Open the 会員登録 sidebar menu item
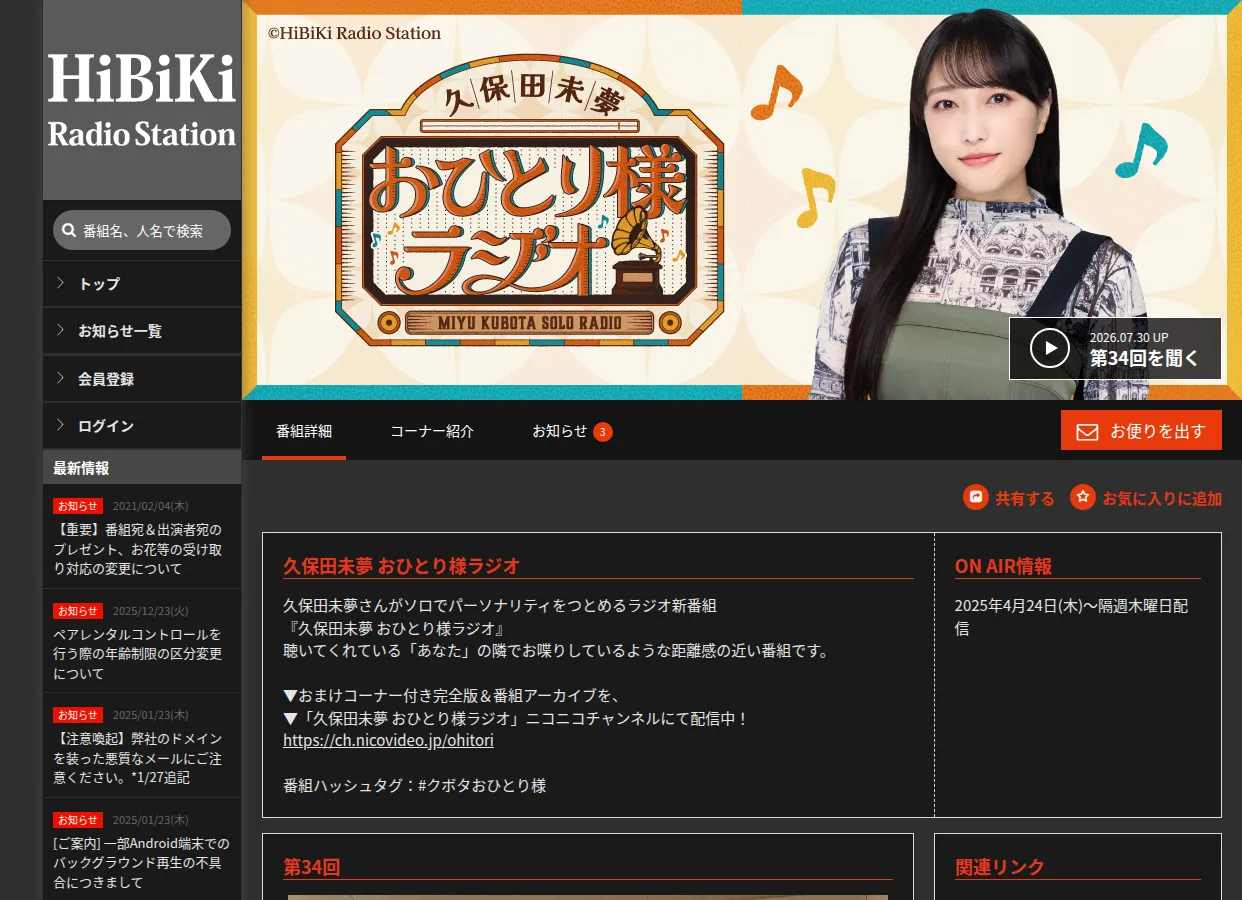Image resolution: width=1242 pixels, height=900 pixels. click(x=142, y=379)
